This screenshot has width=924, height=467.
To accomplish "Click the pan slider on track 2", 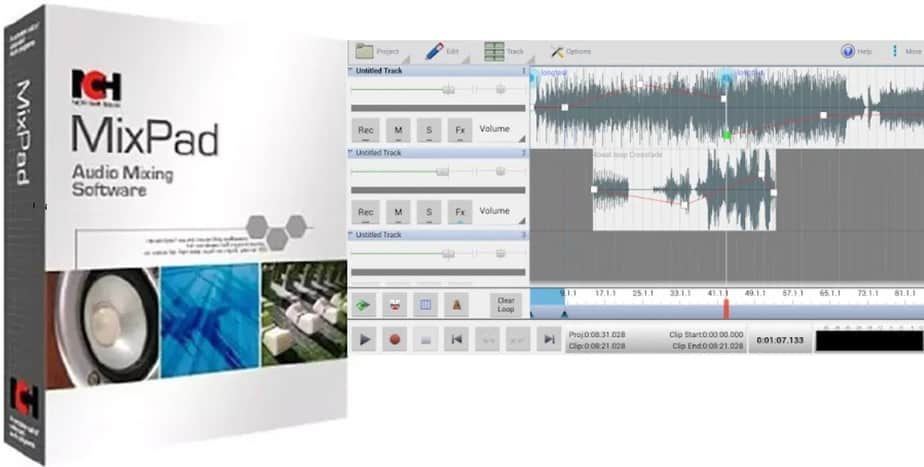I will click(x=501, y=172).
